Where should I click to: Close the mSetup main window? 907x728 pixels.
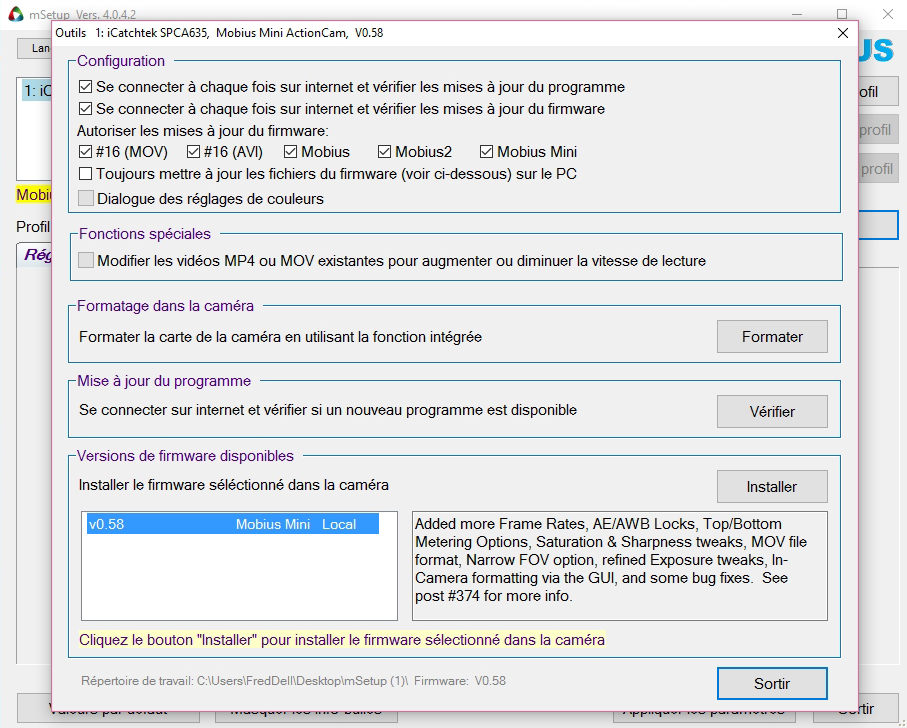888,14
